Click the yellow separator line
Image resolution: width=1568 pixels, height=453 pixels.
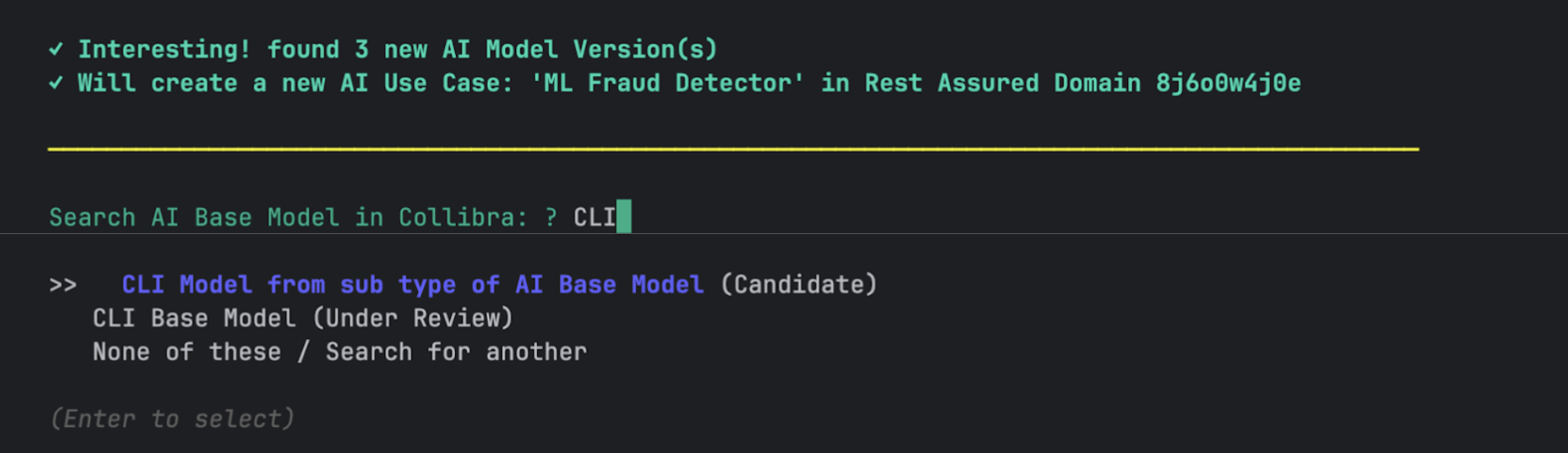pyautogui.click(x=733, y=149)
